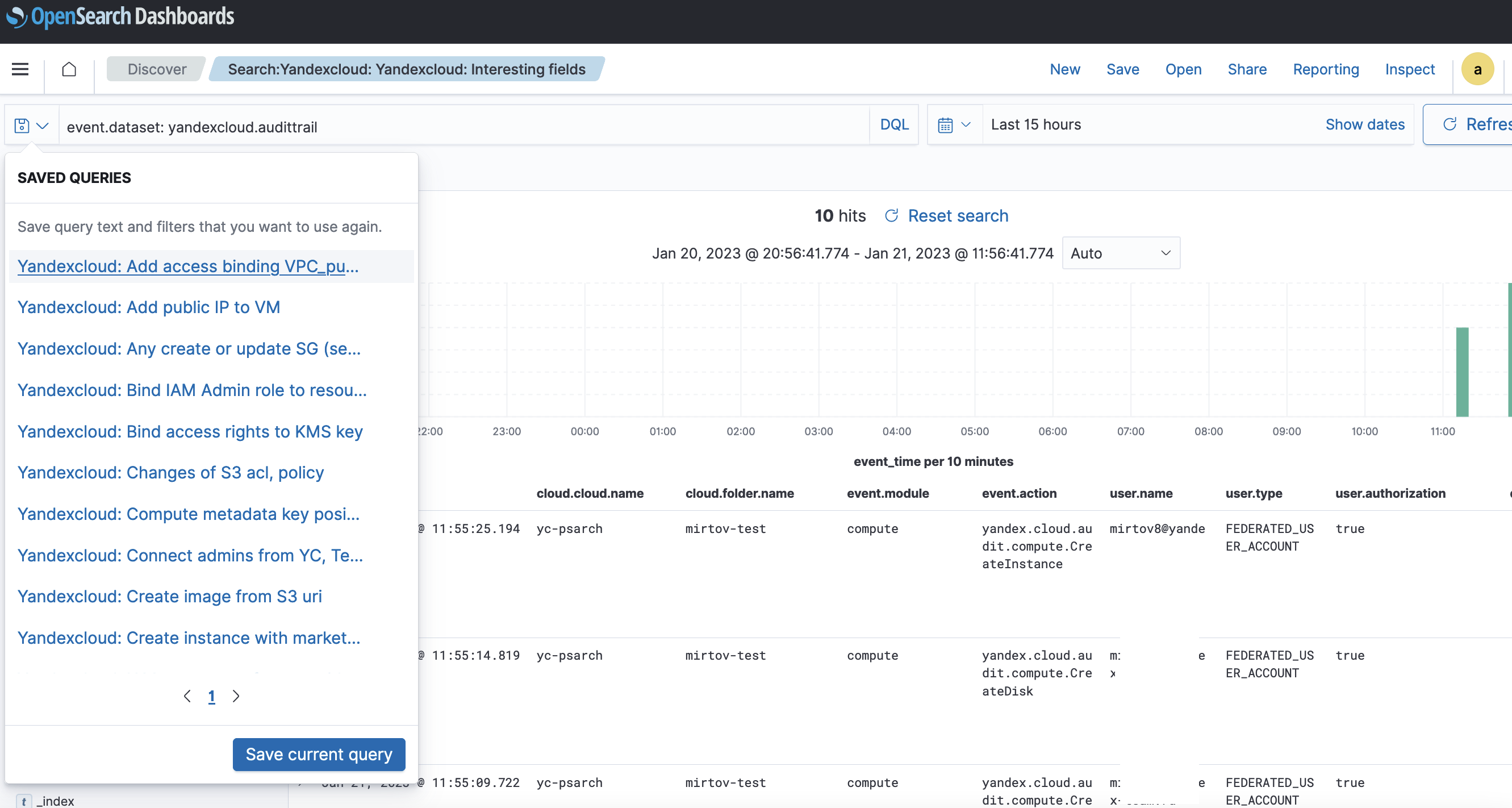1512x808 pixels.
Task: Open the hamburger navigation menu
Action: tap(19, 69)
